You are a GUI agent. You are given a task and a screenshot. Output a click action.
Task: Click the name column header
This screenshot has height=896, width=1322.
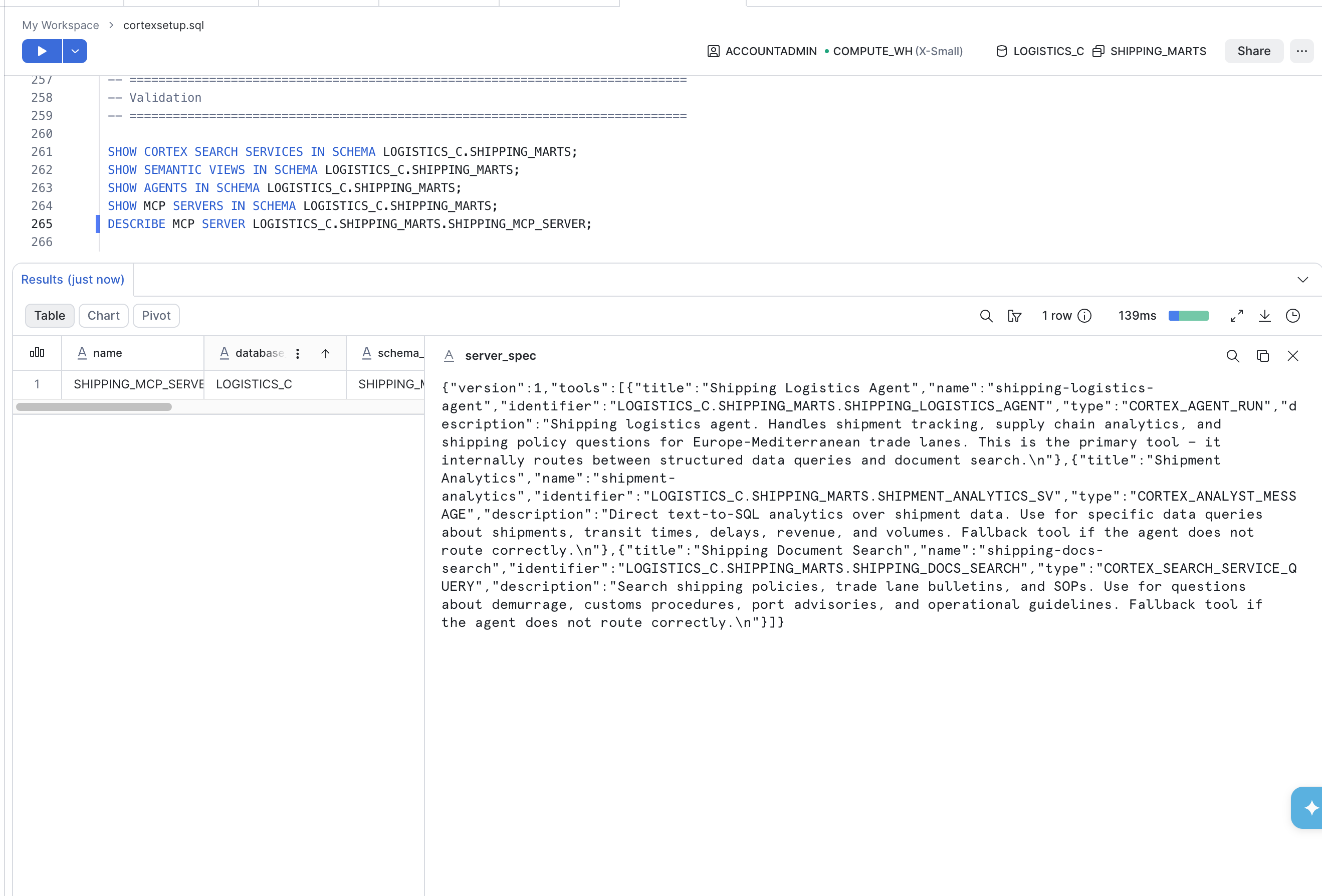[x=132, y=353]
